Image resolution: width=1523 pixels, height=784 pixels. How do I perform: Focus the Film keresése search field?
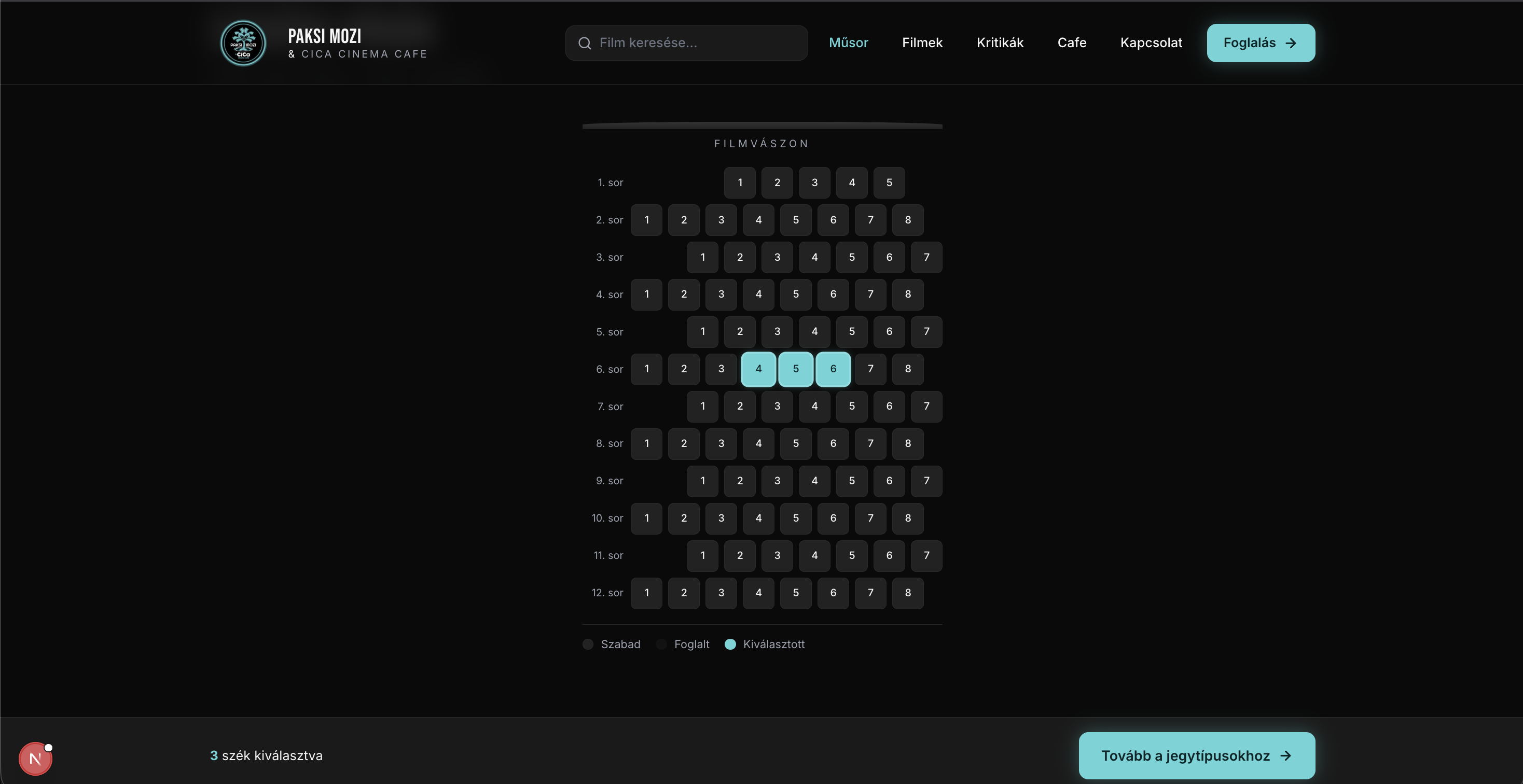click(686, 43)
